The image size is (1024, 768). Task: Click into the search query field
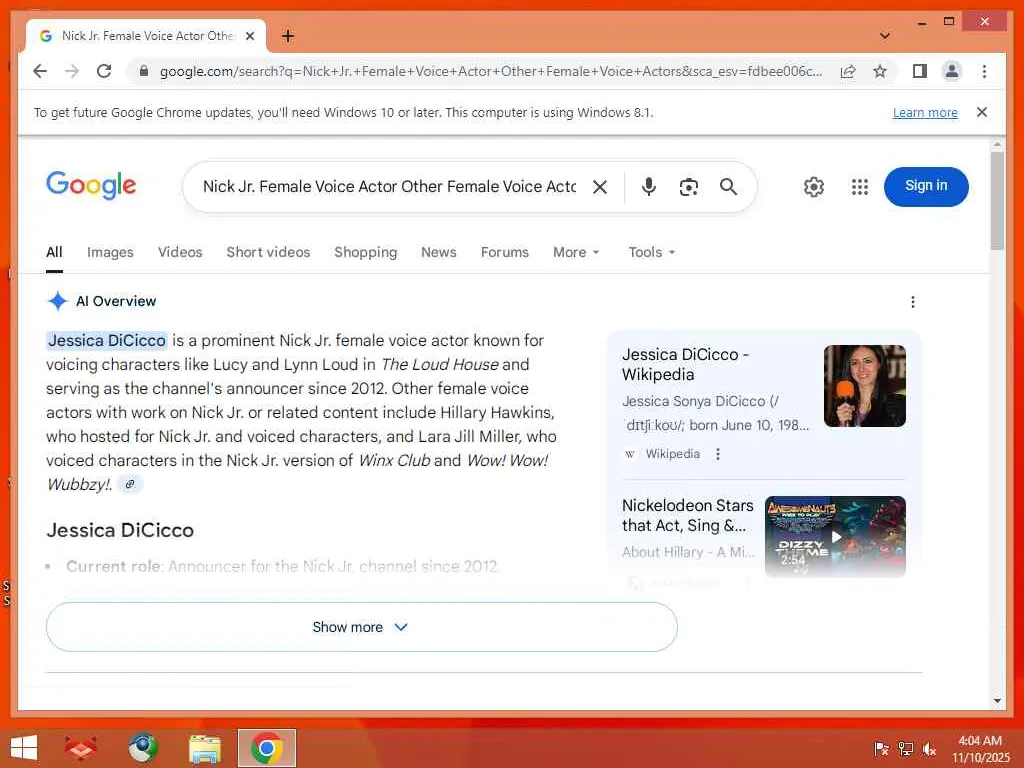click(389, 187)
